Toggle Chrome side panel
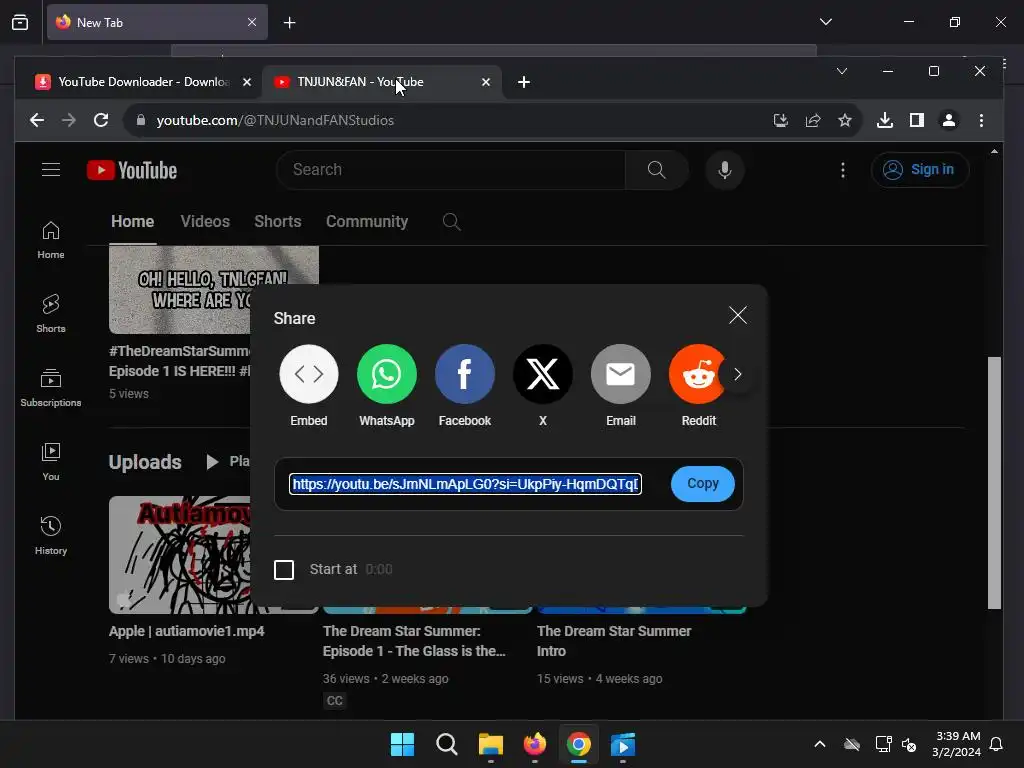Viewport: 1024px width, 768px height. (x=917, y=120)
